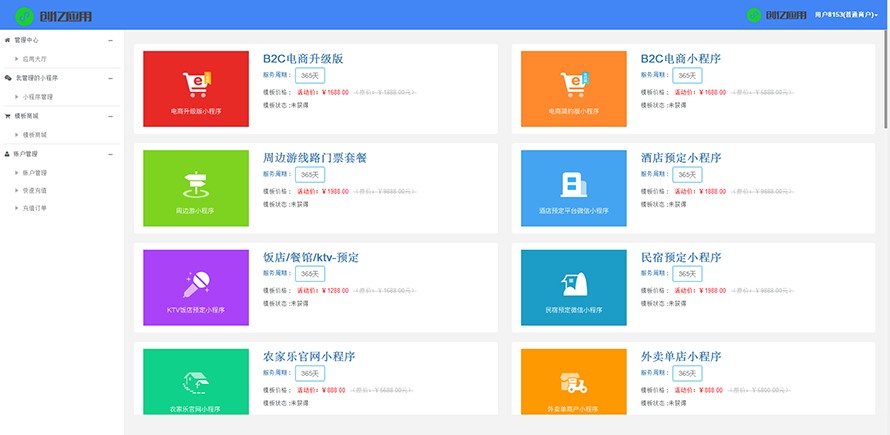Click the arrow beside 小程序管理
The height and width of the screenshot is (435, 890).
pos(16,97)
